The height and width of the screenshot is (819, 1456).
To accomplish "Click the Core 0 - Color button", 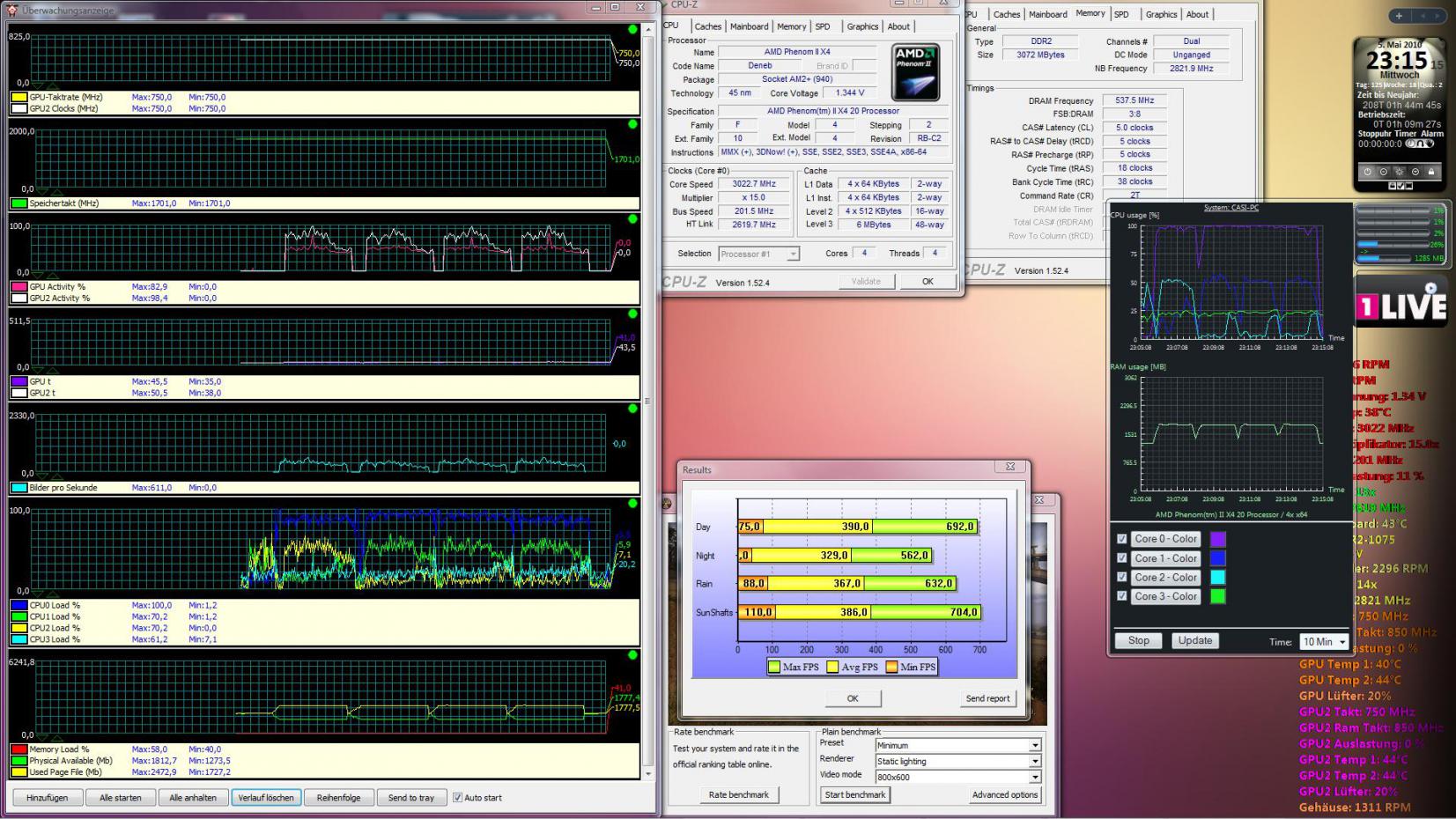I will pyautogui.click(x=1166, y=539).
